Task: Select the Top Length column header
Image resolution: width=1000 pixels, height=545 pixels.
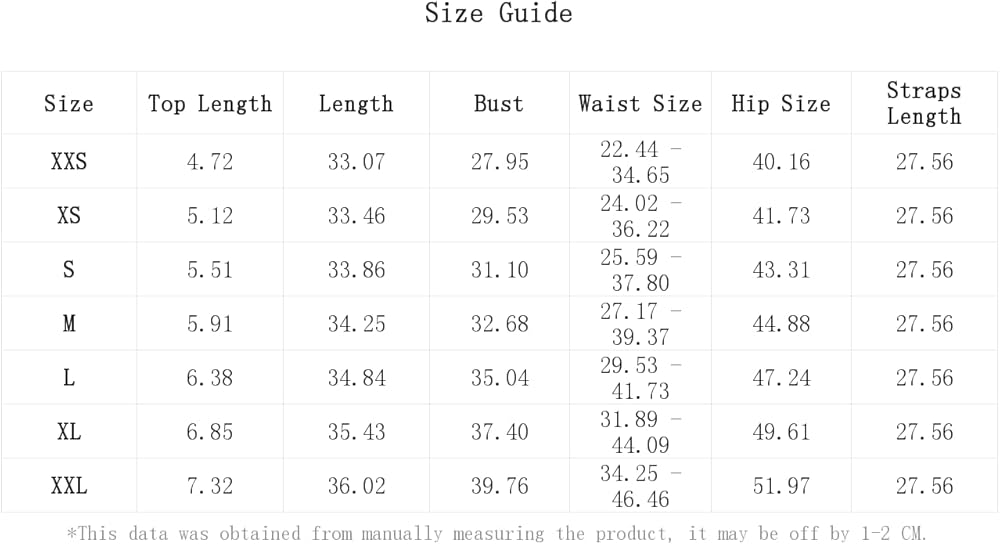Action: click(210, 104)
